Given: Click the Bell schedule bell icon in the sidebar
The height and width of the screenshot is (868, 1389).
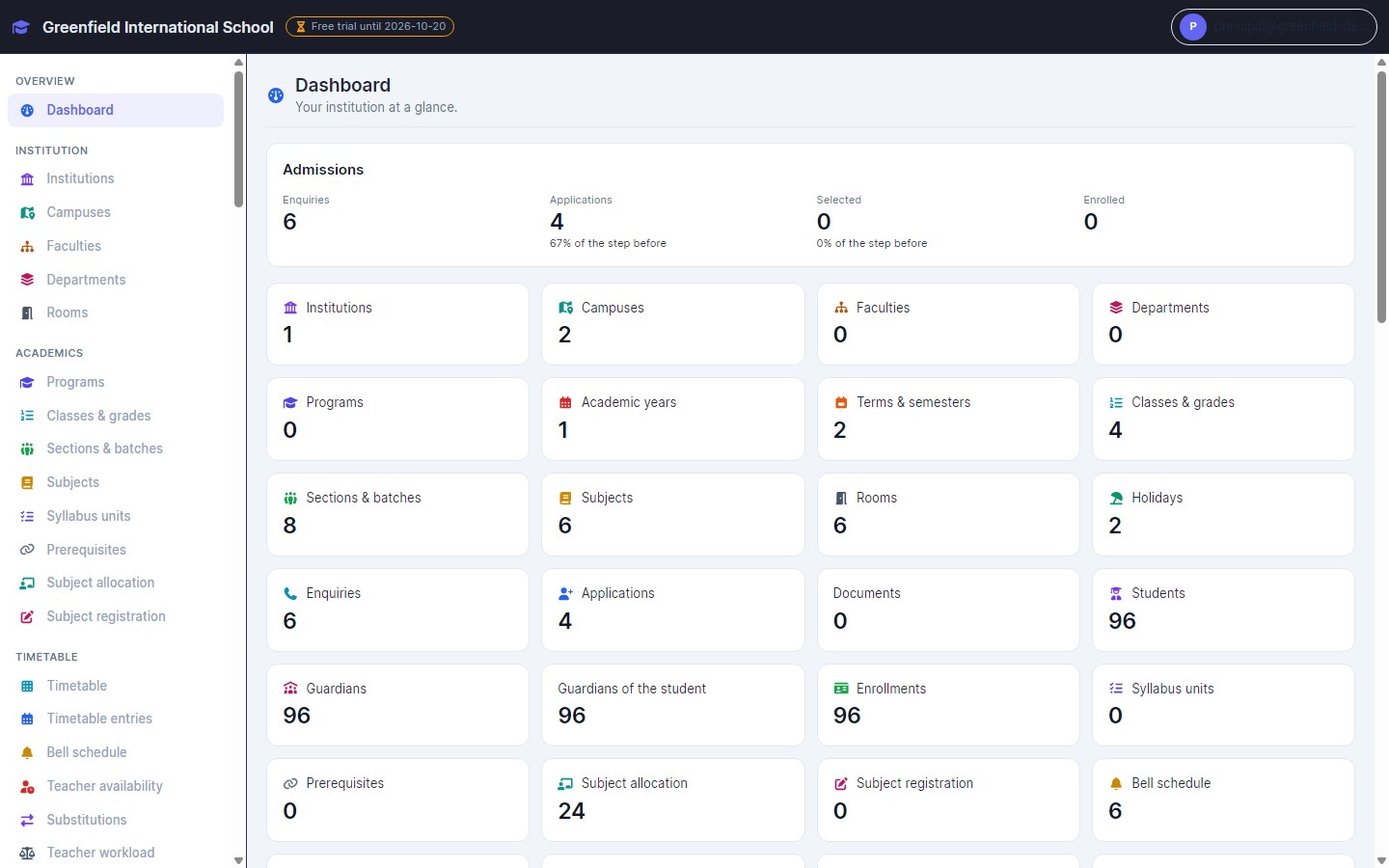Looking at the screenshot, I should (x=27, y=753).
